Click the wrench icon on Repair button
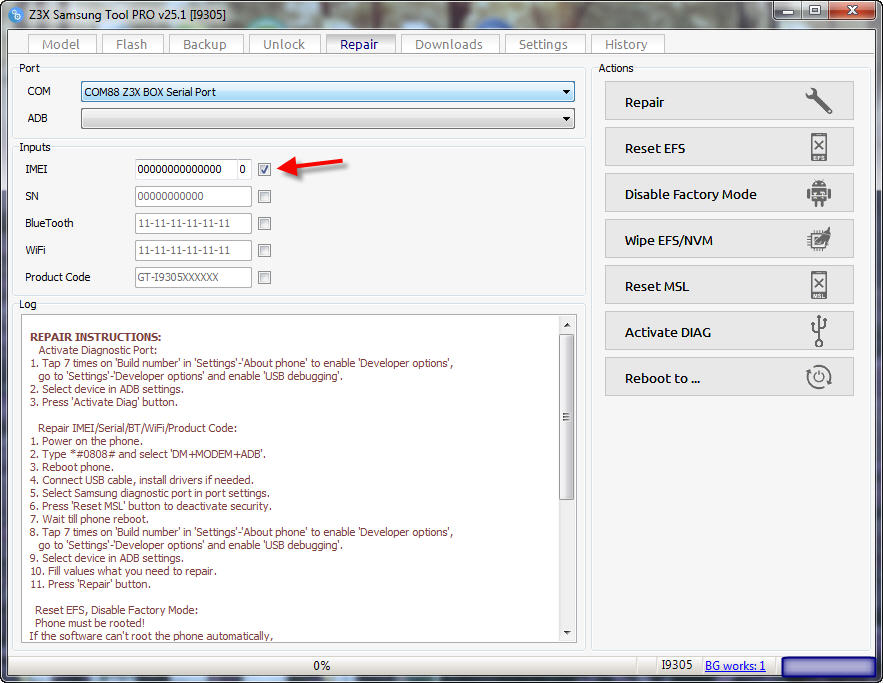 [x=818, y=101]
